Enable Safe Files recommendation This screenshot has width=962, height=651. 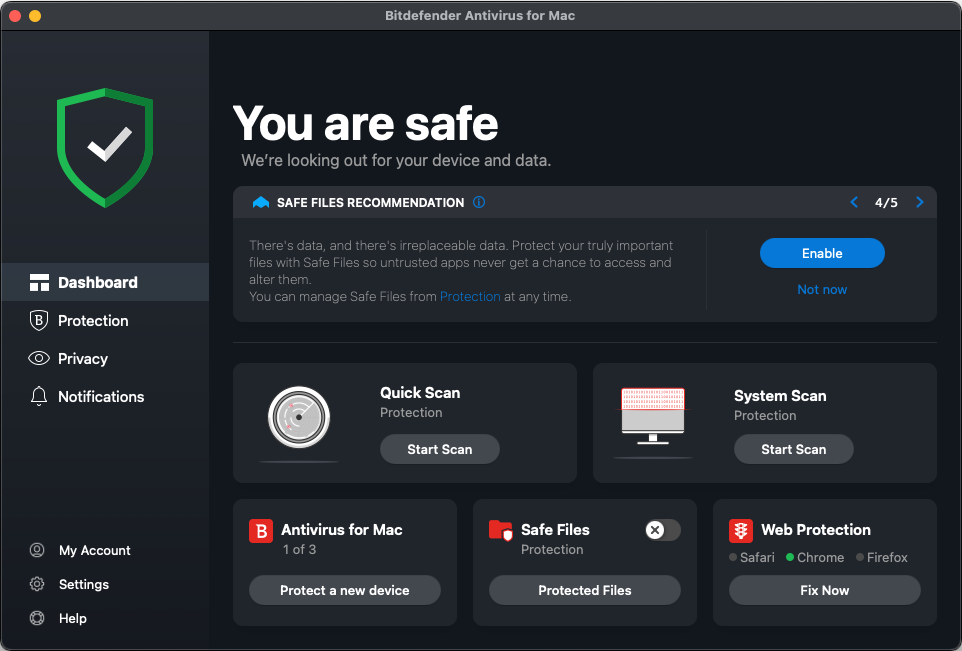822,253
